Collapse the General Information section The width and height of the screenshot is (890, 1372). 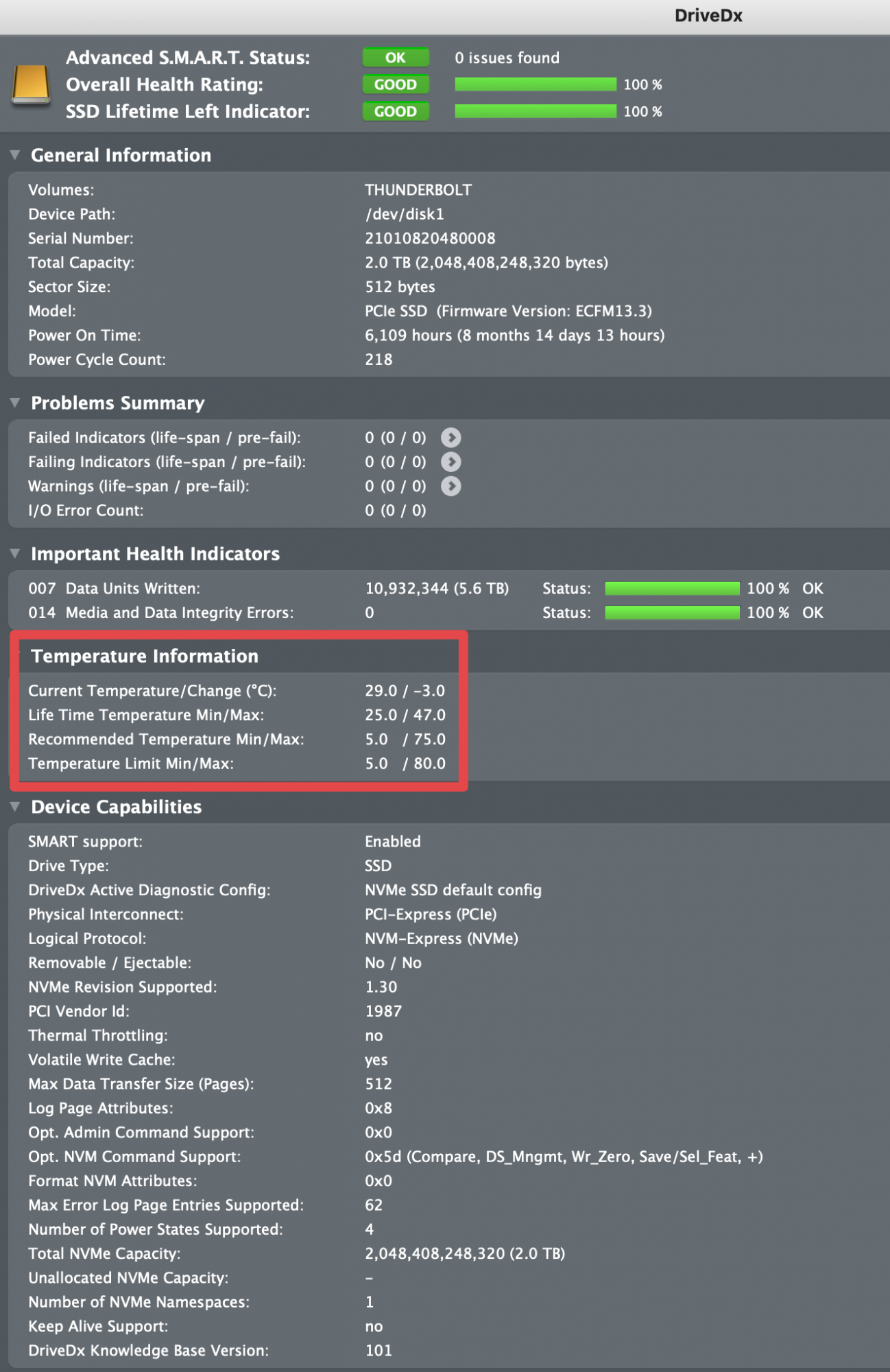tap(15, 155)
